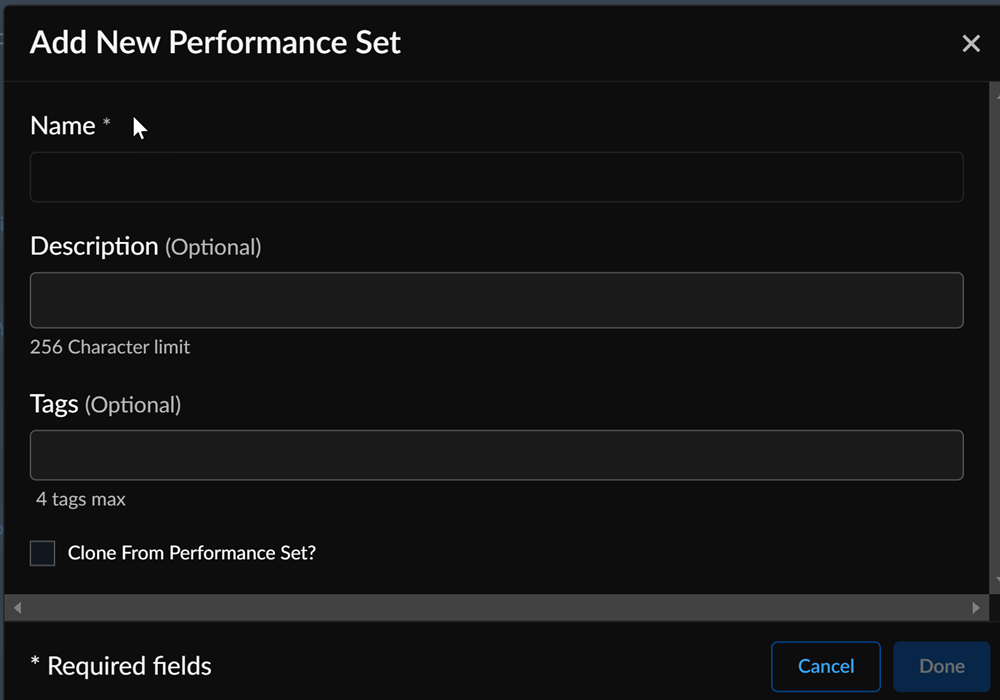
Task: Click the horizontal scrollbar left arrow
Action: pos(17,607)
